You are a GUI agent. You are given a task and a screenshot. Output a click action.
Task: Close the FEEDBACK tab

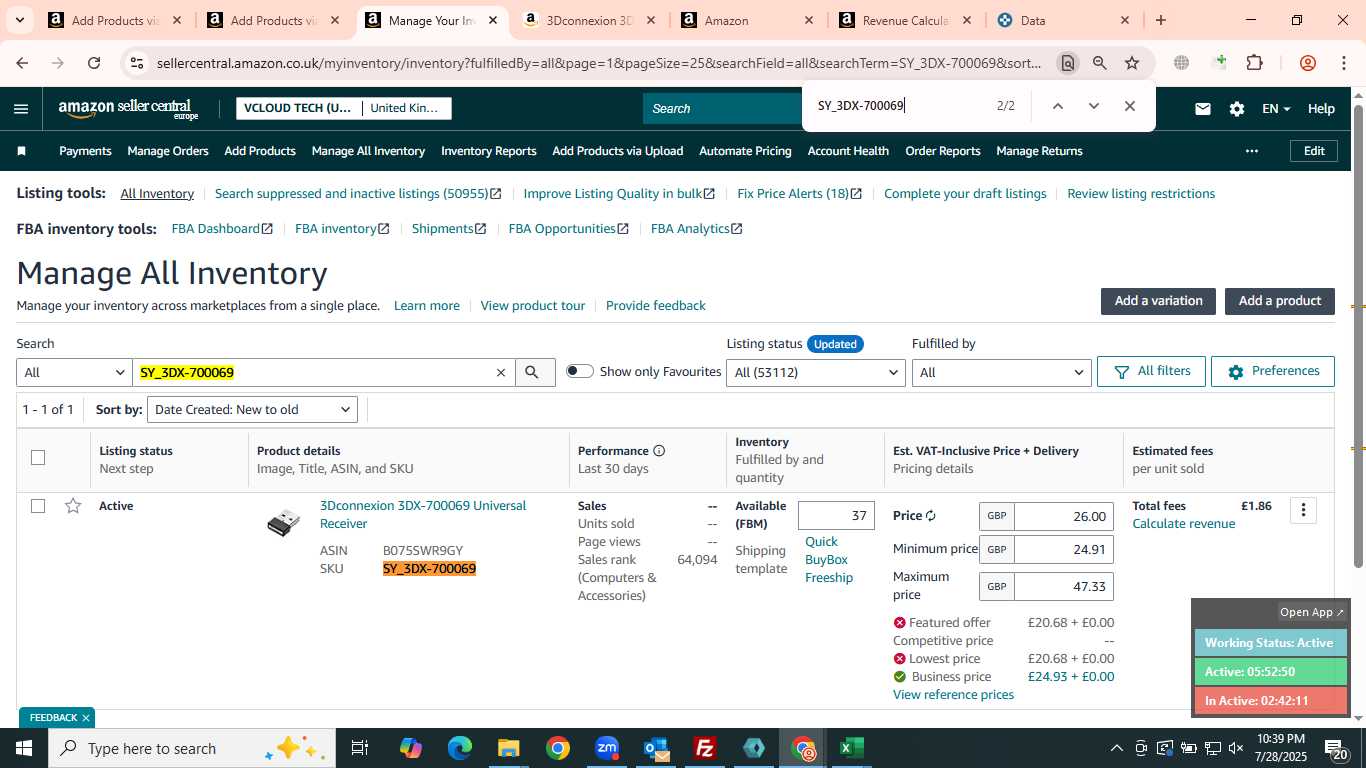(x=86, y=718)
